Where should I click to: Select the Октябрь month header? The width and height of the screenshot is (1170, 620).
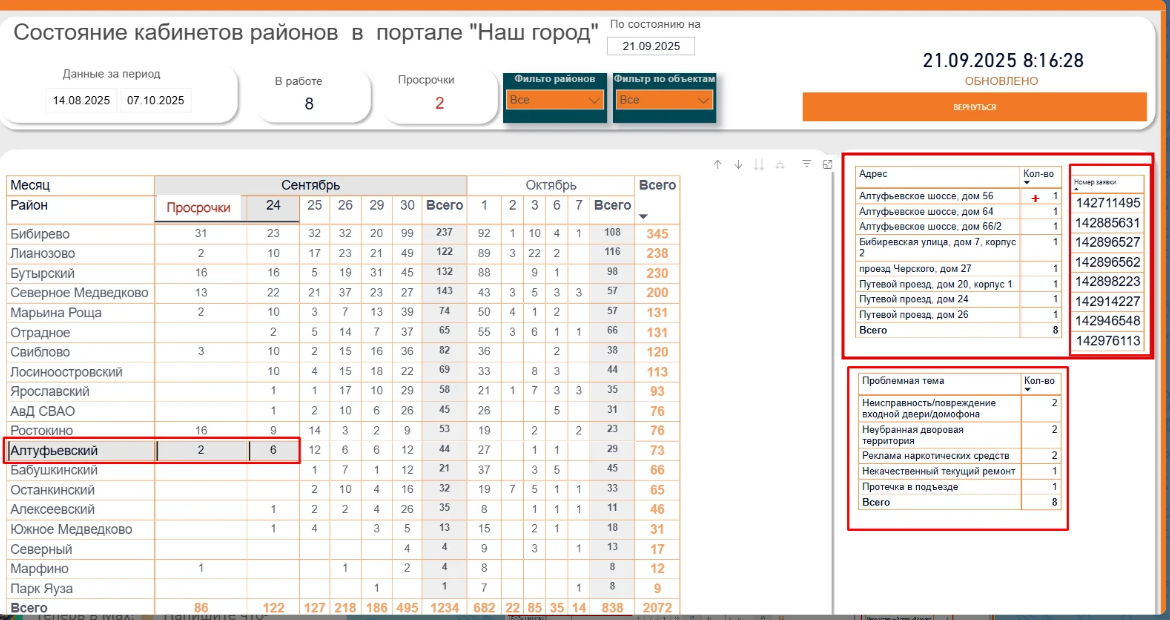551,185
